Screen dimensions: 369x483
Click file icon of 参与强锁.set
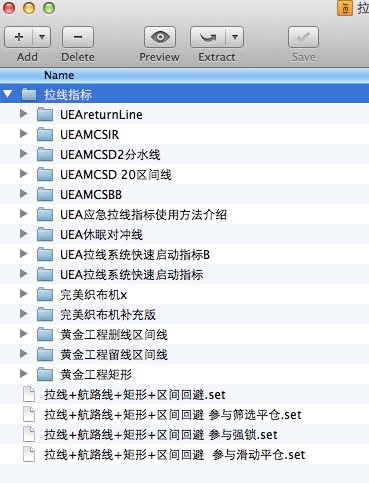pos(29,434)
